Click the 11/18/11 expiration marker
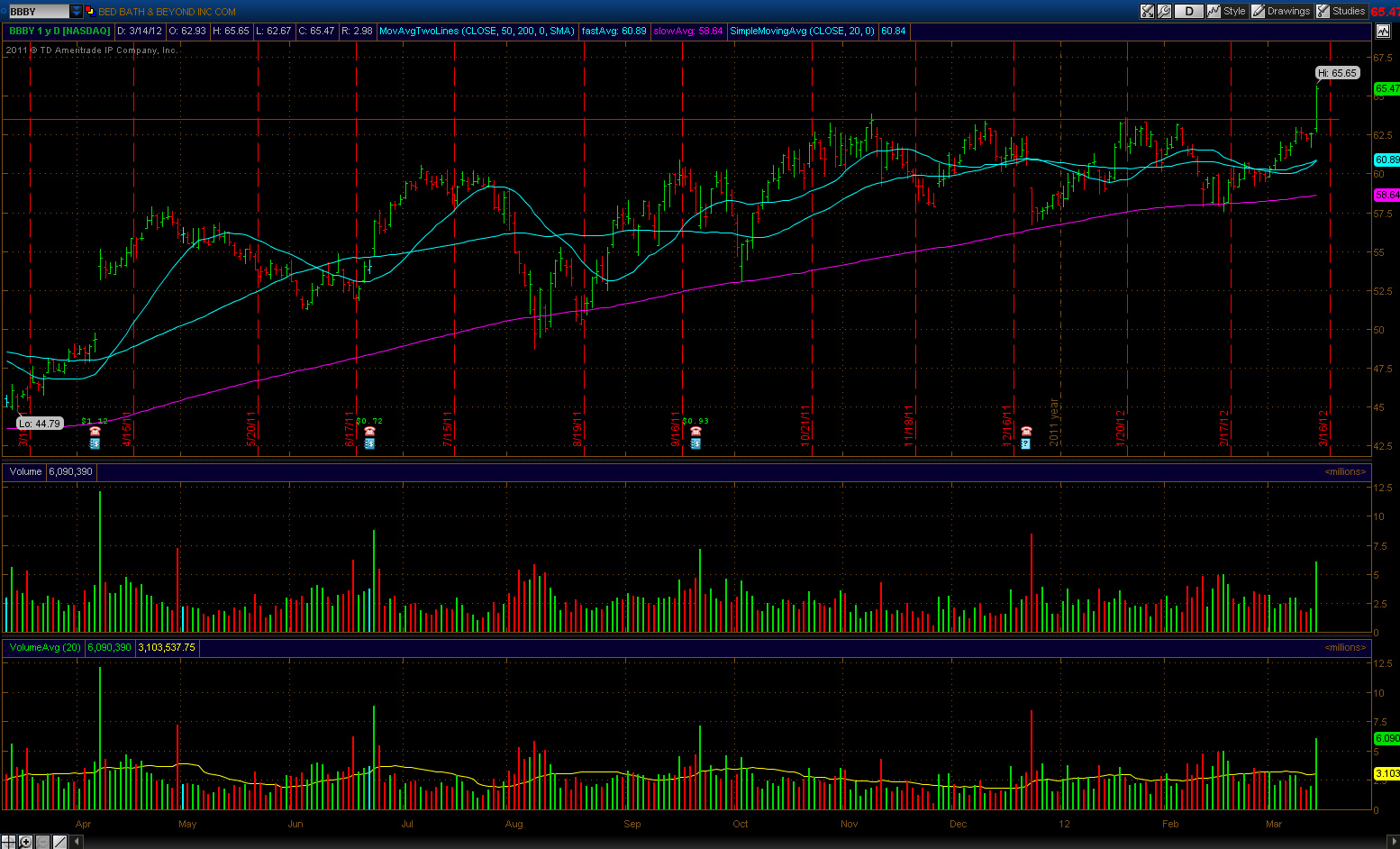1400x849 pixels. [x=909, y=427]
